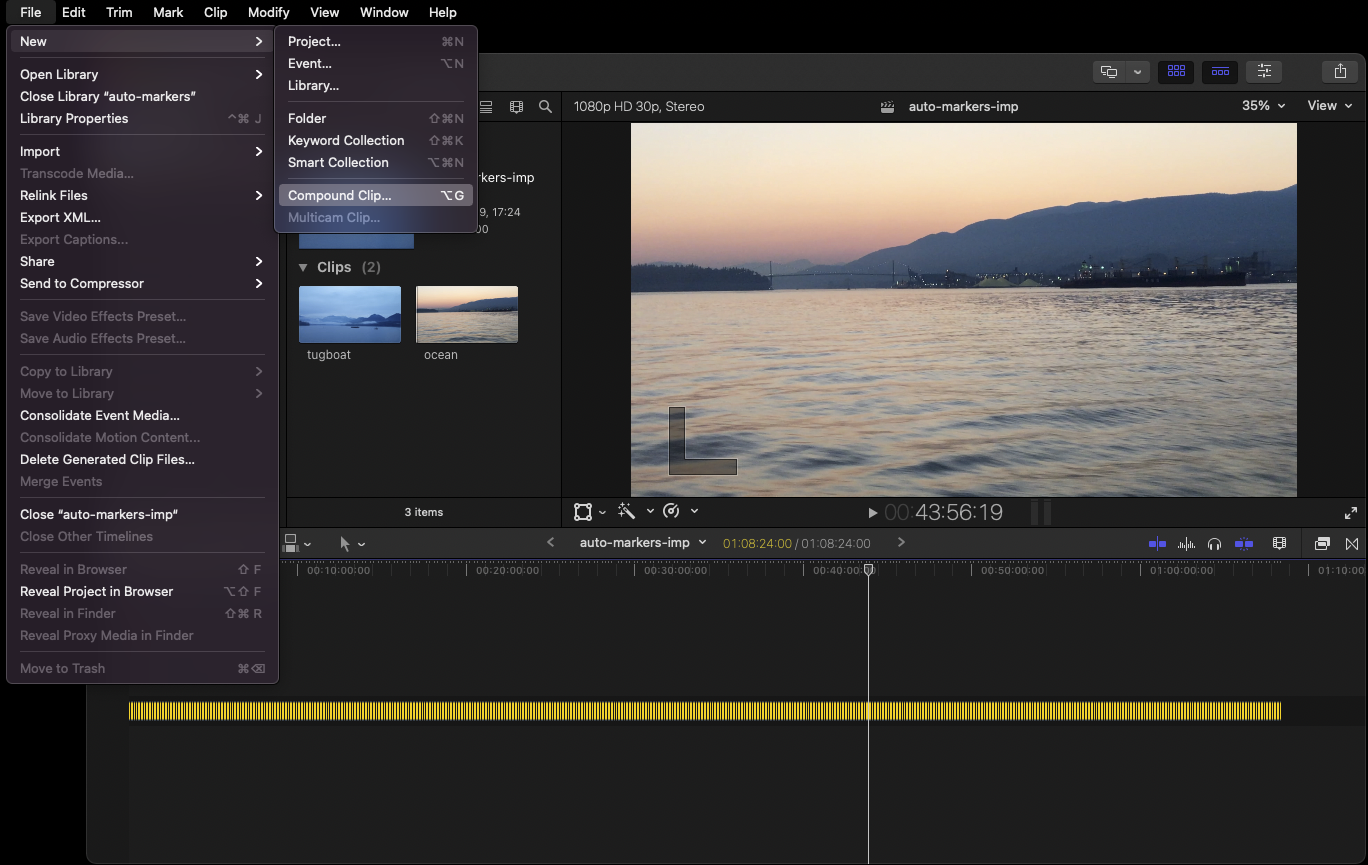Open the Inspector sliders icon

pos(1264,71)
